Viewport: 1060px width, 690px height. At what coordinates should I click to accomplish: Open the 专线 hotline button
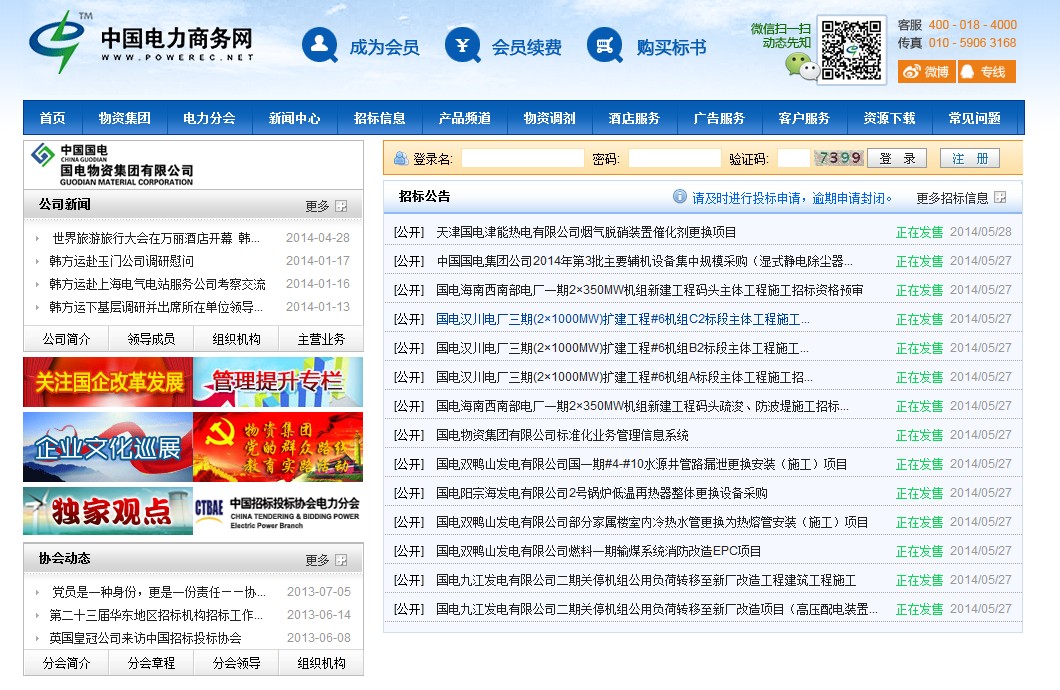986,72
